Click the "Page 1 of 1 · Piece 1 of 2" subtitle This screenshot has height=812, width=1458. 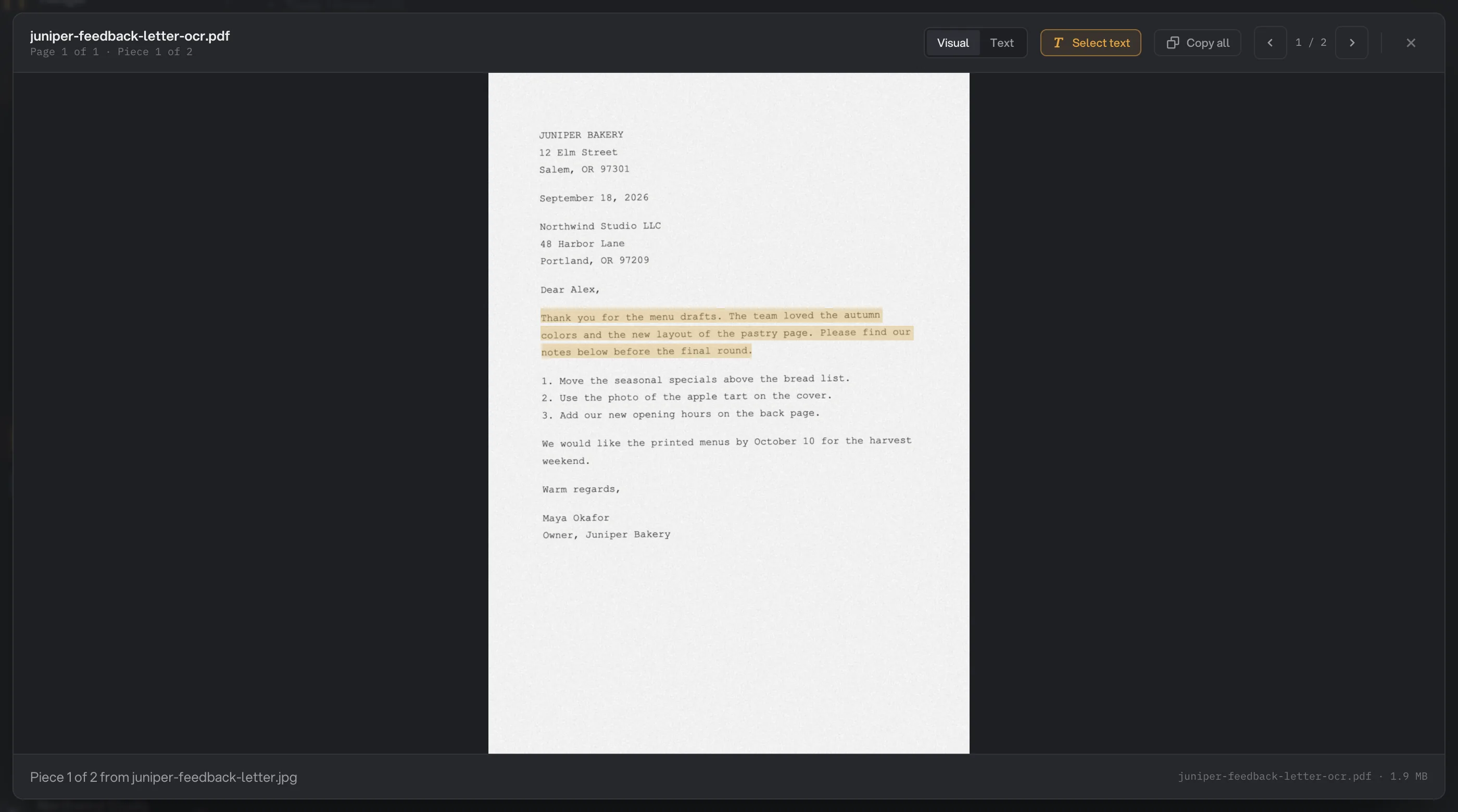click(x=111, y=52)
